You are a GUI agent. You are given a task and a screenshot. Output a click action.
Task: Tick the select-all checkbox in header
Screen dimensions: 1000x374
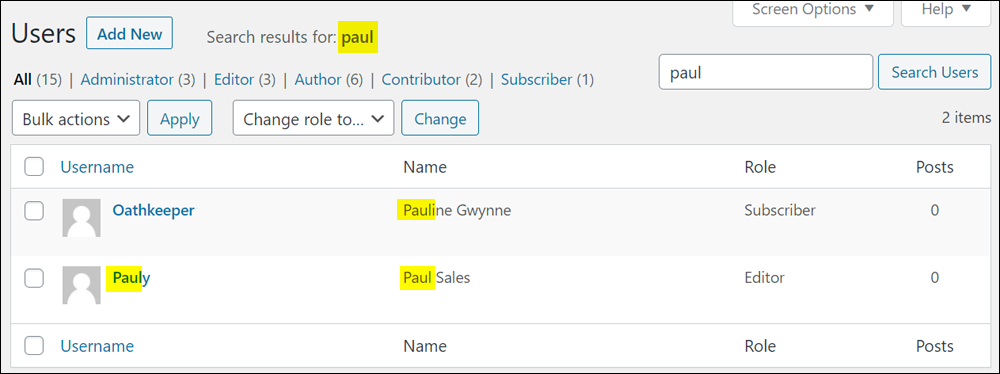34,167
